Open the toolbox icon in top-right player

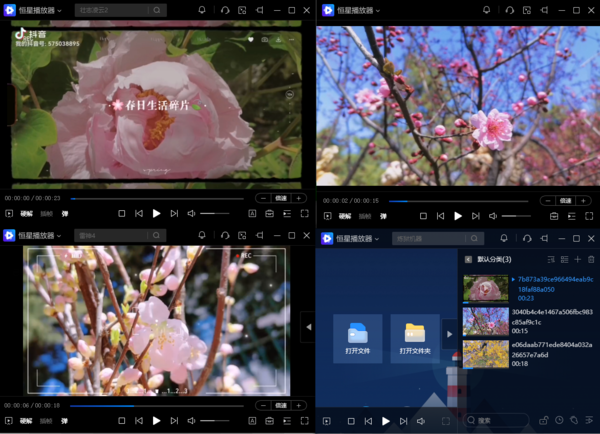coord(554,216)
